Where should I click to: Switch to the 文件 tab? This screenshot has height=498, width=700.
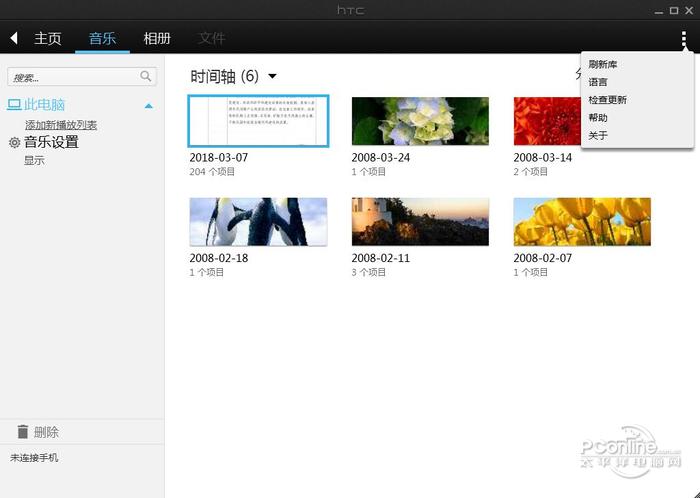[x=212, y=38]
